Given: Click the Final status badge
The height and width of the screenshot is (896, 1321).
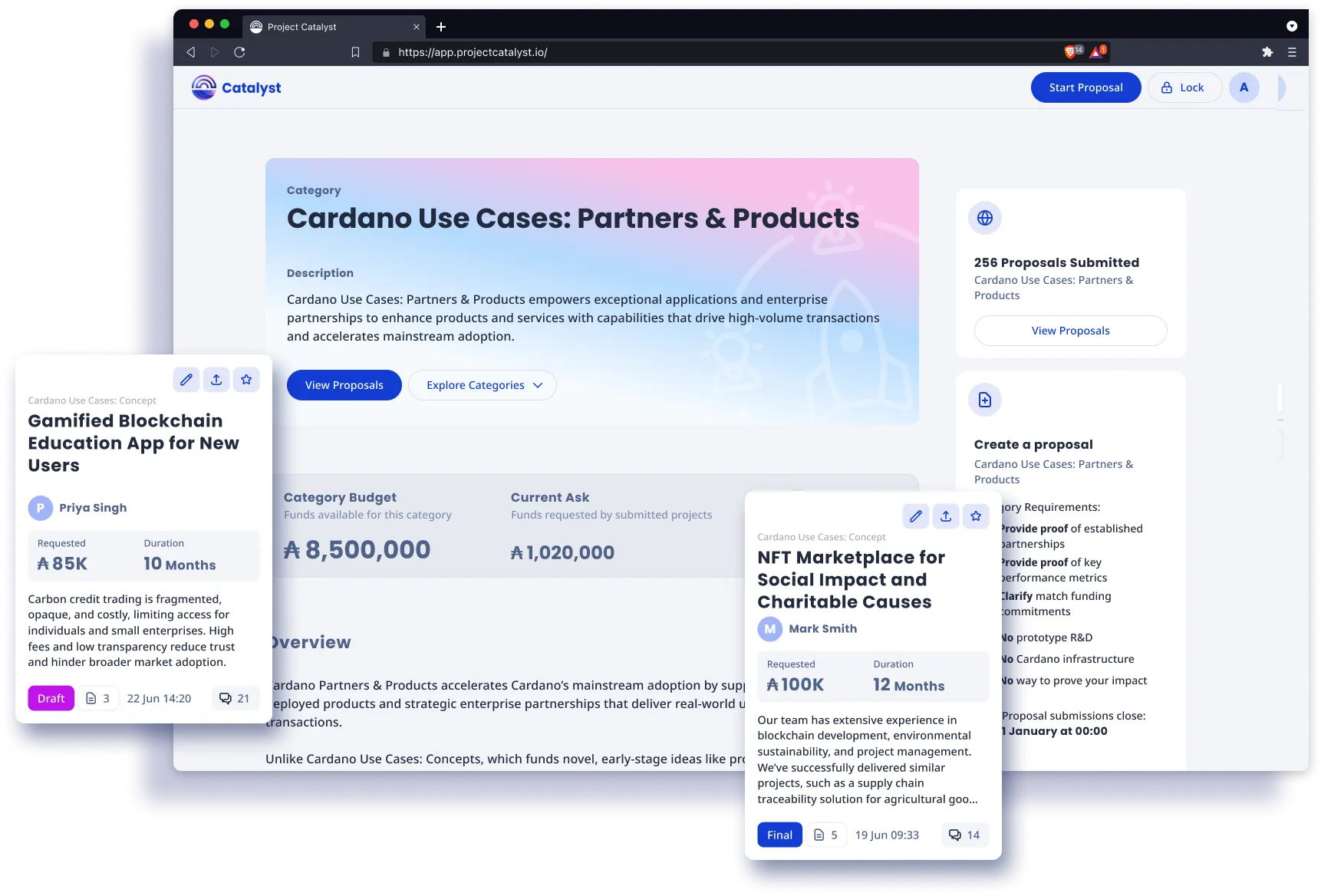Looking at the screenshot, I should tap(779, 835).
